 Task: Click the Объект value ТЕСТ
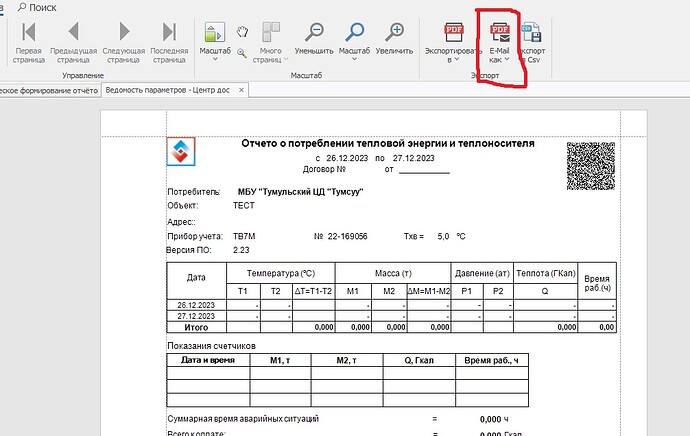coord(244,205)
